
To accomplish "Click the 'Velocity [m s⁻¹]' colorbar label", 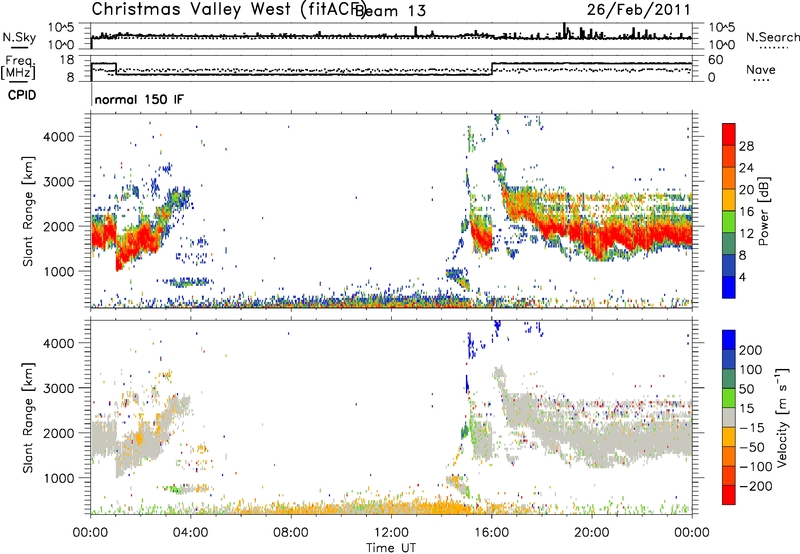I will [x=781, y=417].
